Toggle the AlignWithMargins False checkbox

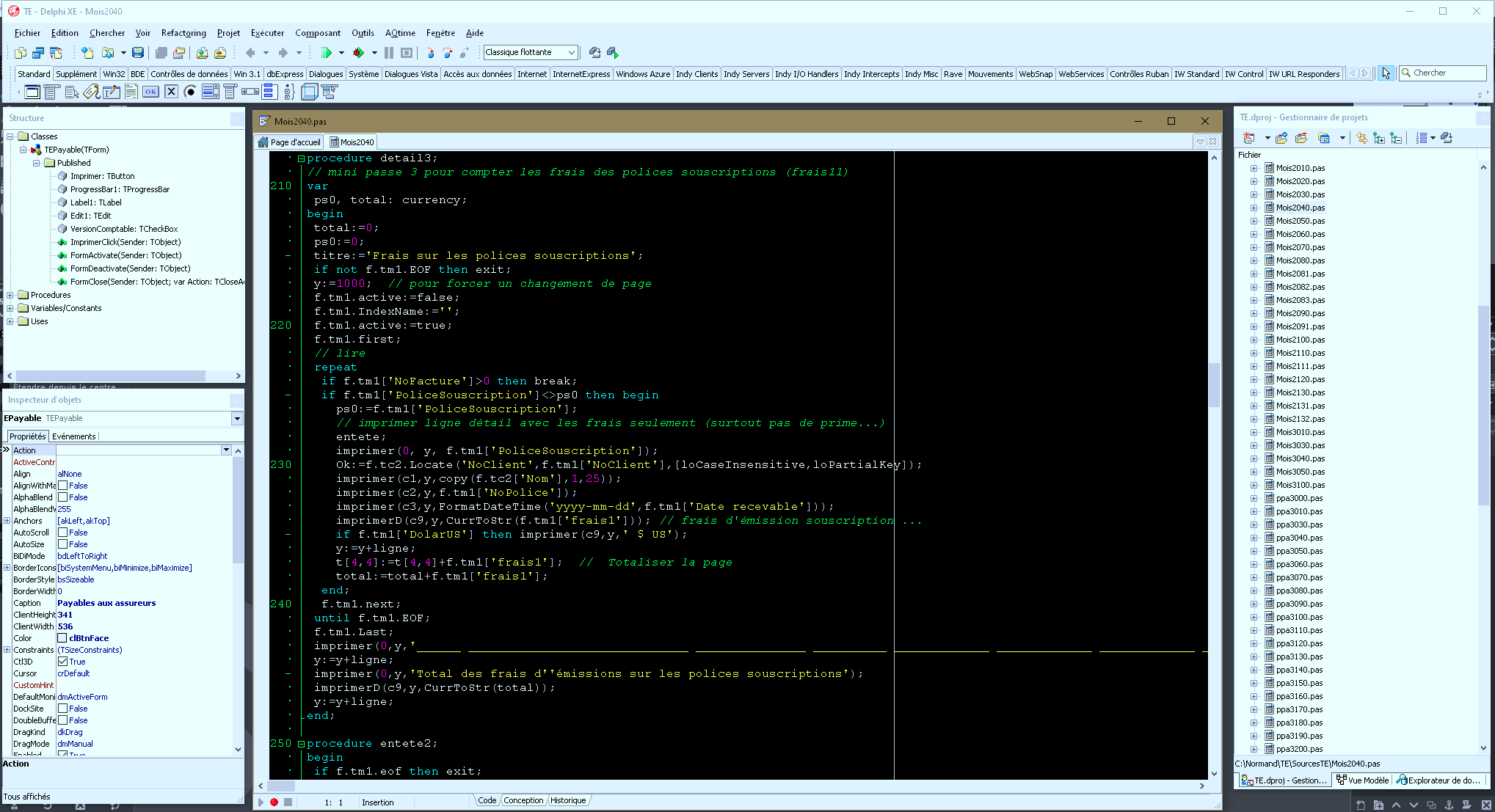click(x=63, y=486)
